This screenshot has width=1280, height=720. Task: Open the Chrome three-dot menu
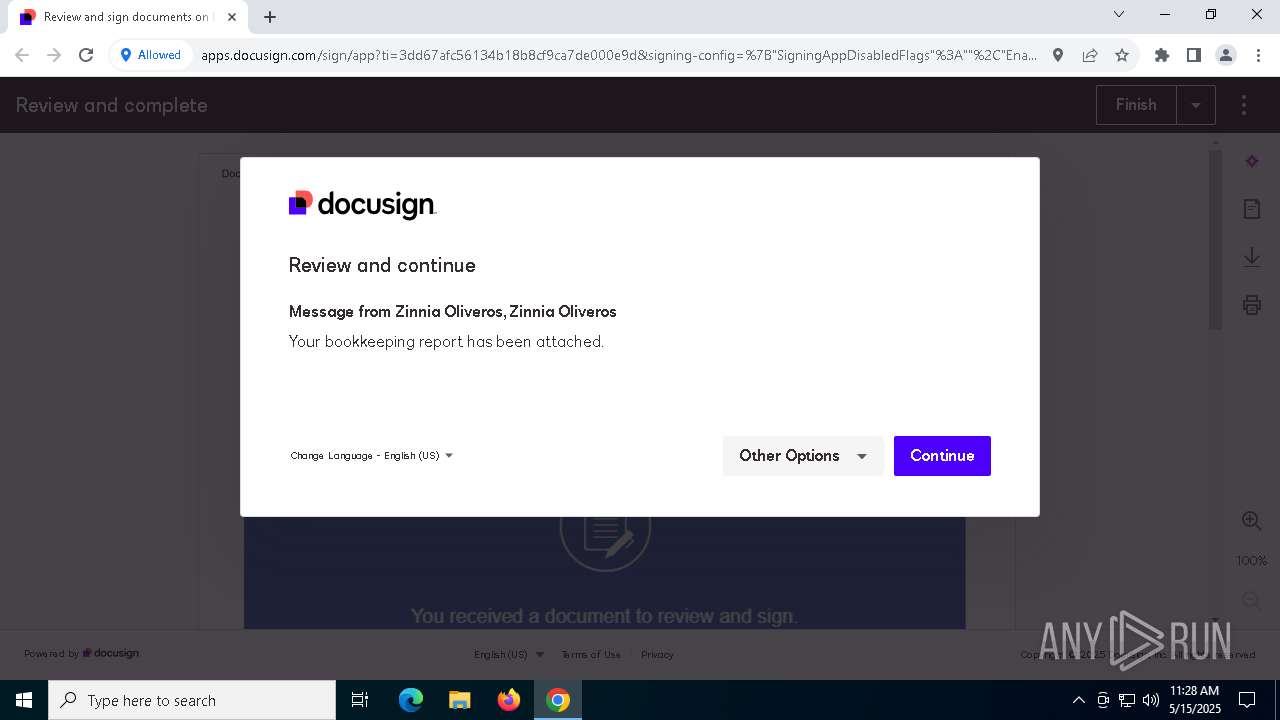pyautogui.click(x=1257, y=55)
